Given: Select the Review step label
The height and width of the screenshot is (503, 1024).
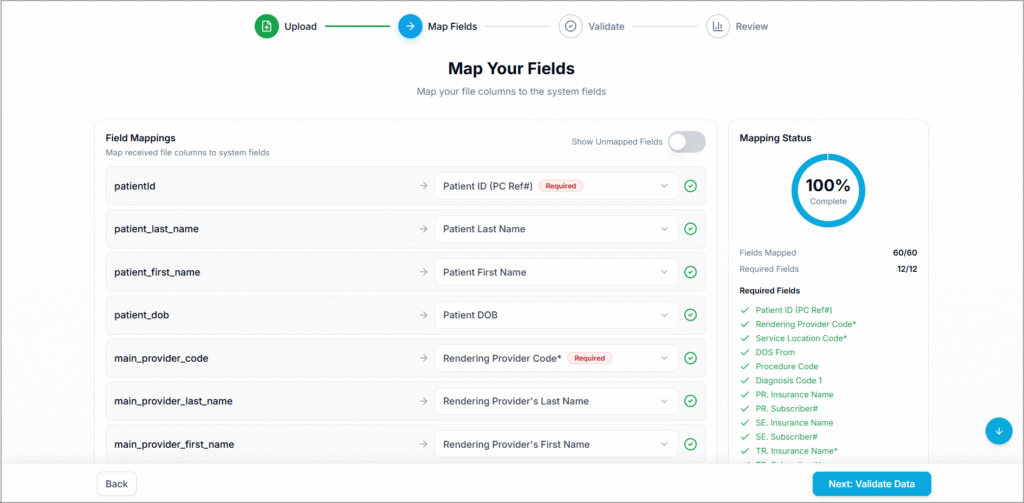Looking at the screenshot, I should [752, 27].
